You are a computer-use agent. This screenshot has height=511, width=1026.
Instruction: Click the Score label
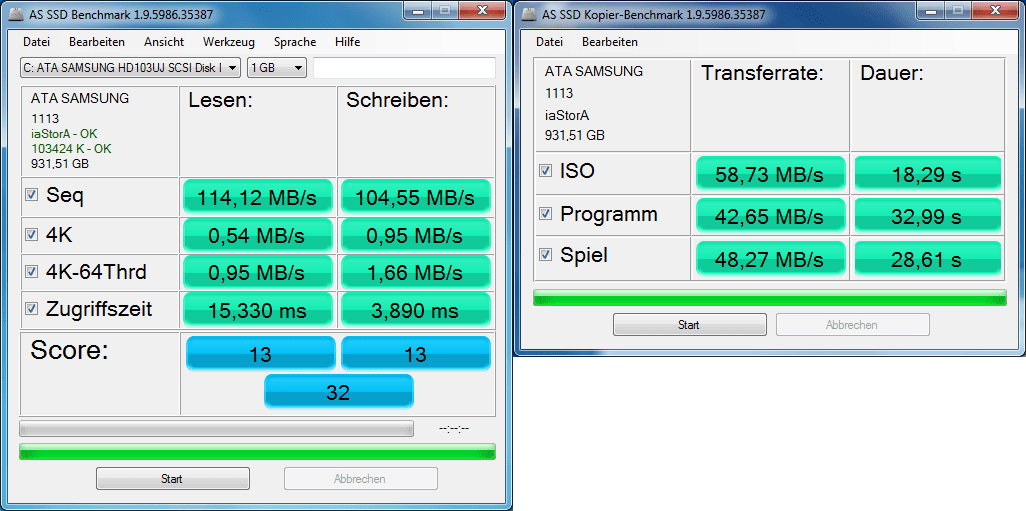(69, 351)
